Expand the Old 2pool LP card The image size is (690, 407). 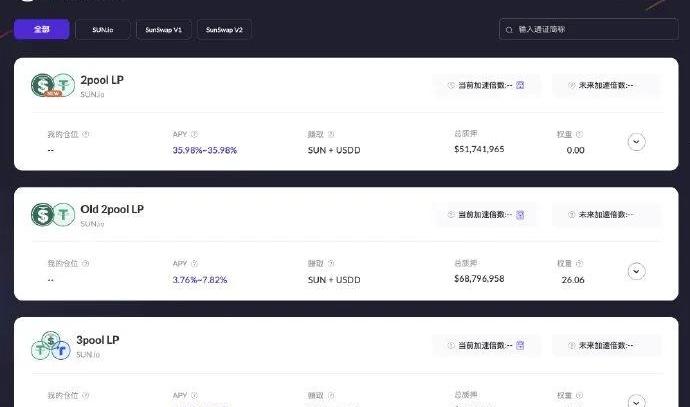(636, 271)
